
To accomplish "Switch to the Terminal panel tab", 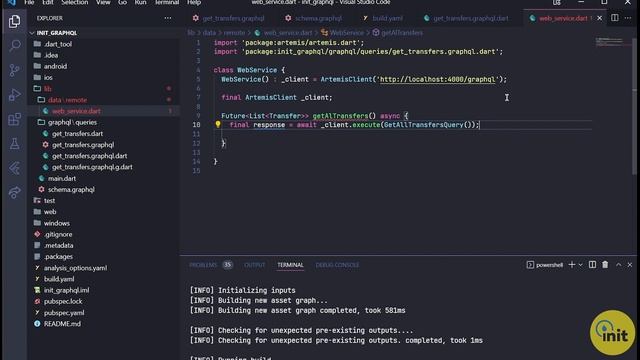I will 290,265.
